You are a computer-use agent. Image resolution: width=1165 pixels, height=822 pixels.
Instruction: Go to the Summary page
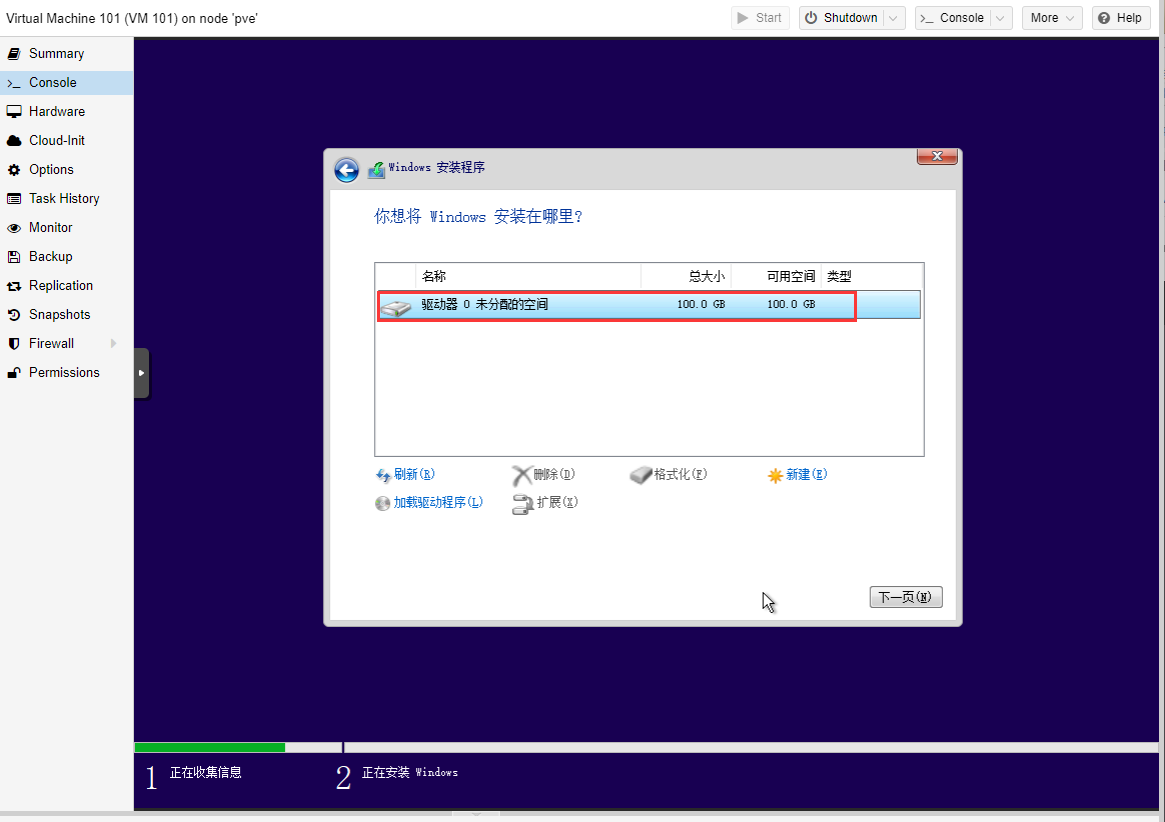tap(56, 54)
